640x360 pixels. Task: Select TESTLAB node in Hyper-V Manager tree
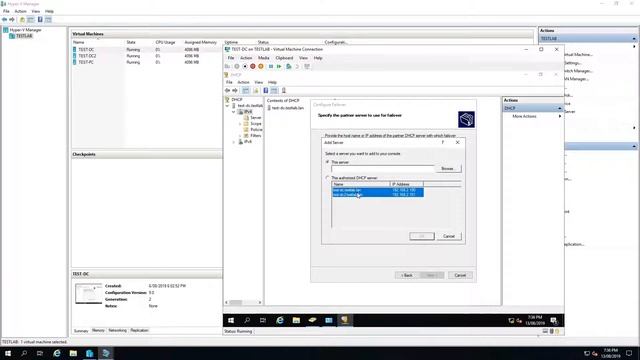coord(24,36)
